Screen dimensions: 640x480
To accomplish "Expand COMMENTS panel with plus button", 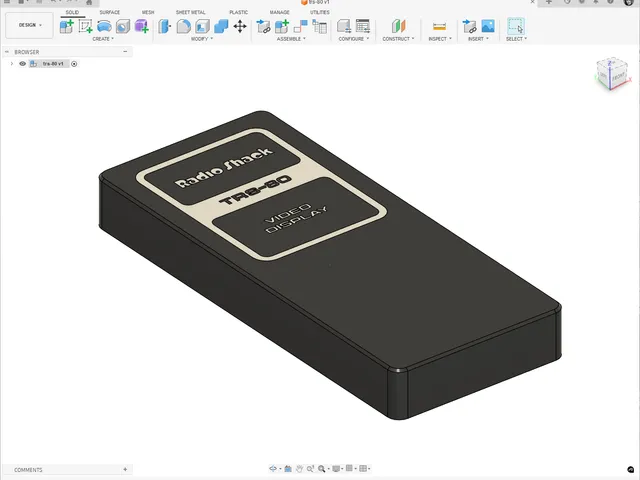I will point(125,469).
